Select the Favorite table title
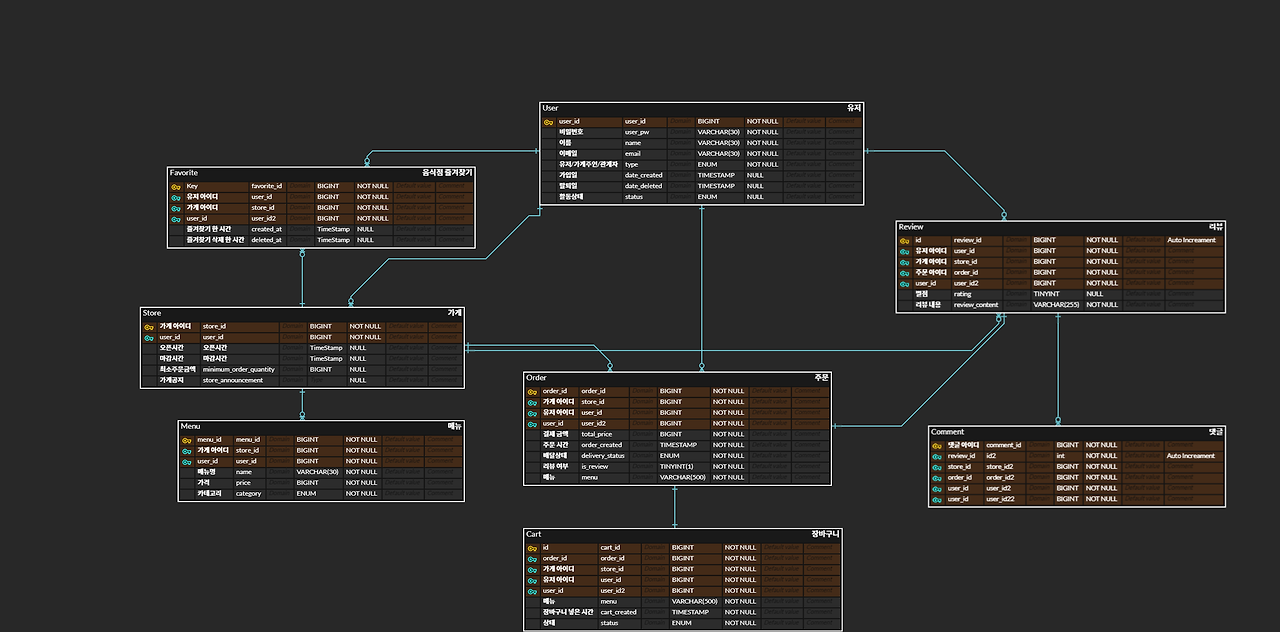 click(x=184, y=173)
